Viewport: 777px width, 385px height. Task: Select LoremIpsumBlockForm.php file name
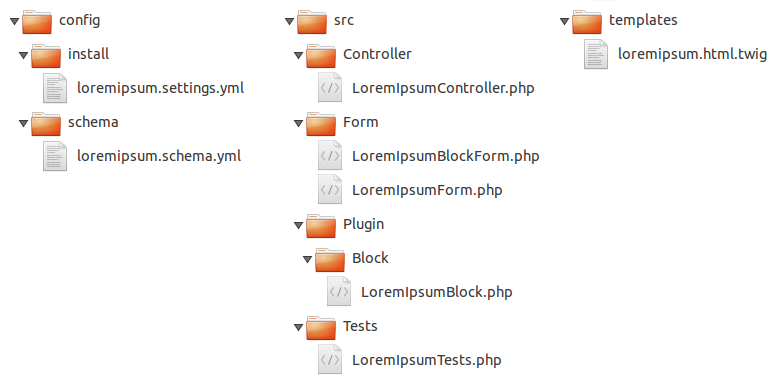pyautogui.click(x=445, y=156)
